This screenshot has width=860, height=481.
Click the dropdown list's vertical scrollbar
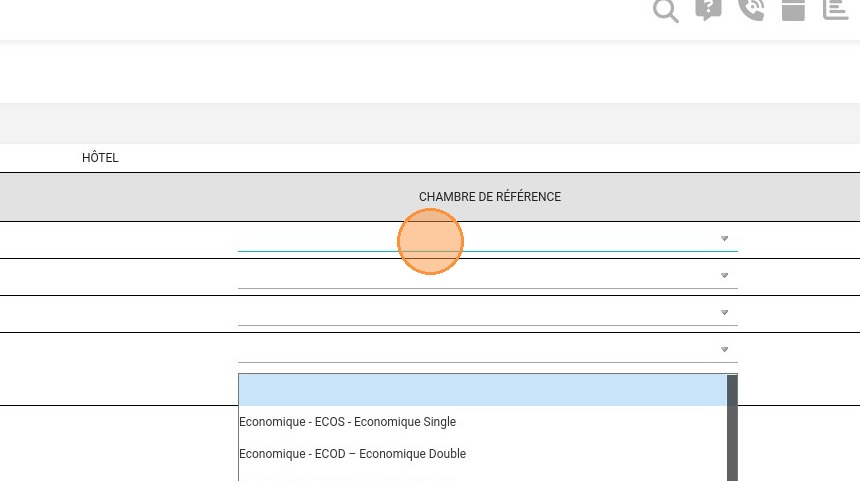click(732, 428)
